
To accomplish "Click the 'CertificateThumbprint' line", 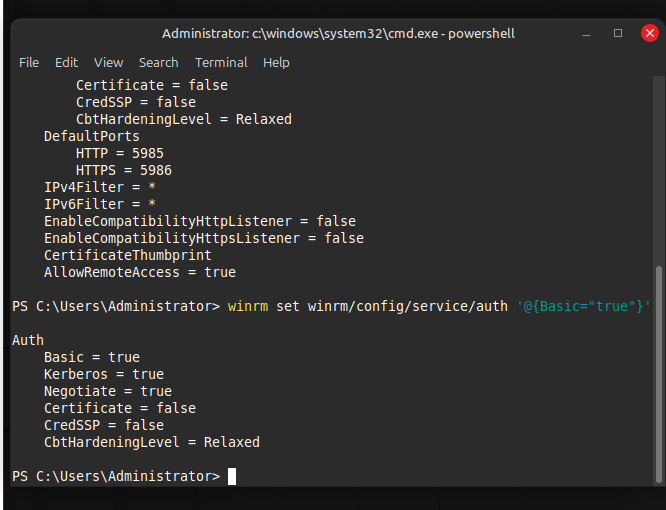I will 128,255.
